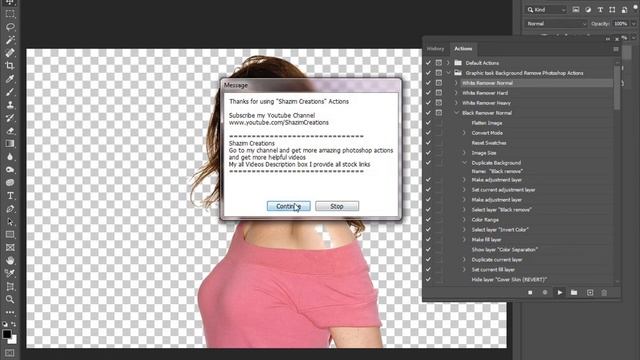Uncheck the Black Remover Normal checkmark

(x=428, y=113)
